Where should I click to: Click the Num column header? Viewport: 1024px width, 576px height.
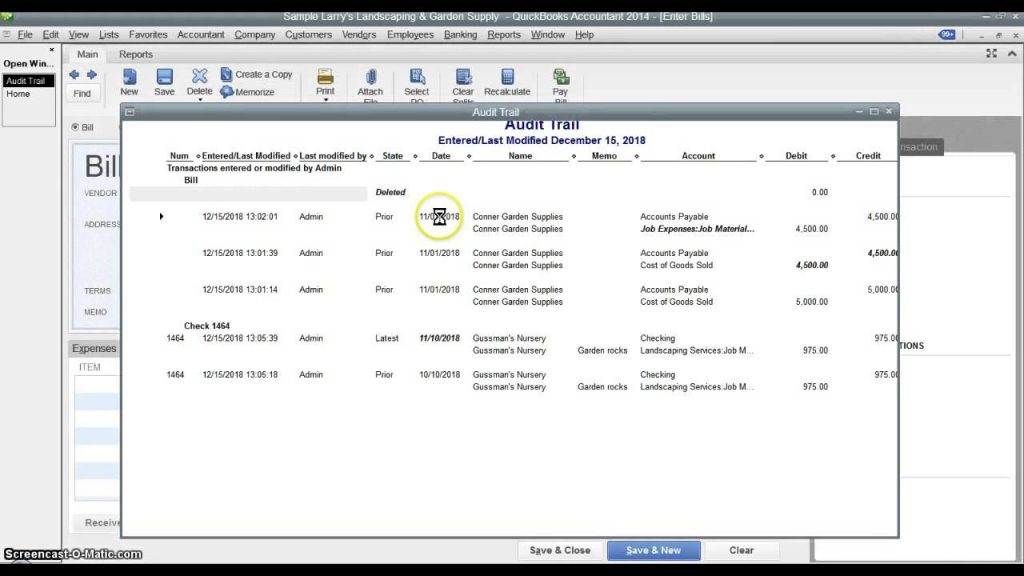179,156
